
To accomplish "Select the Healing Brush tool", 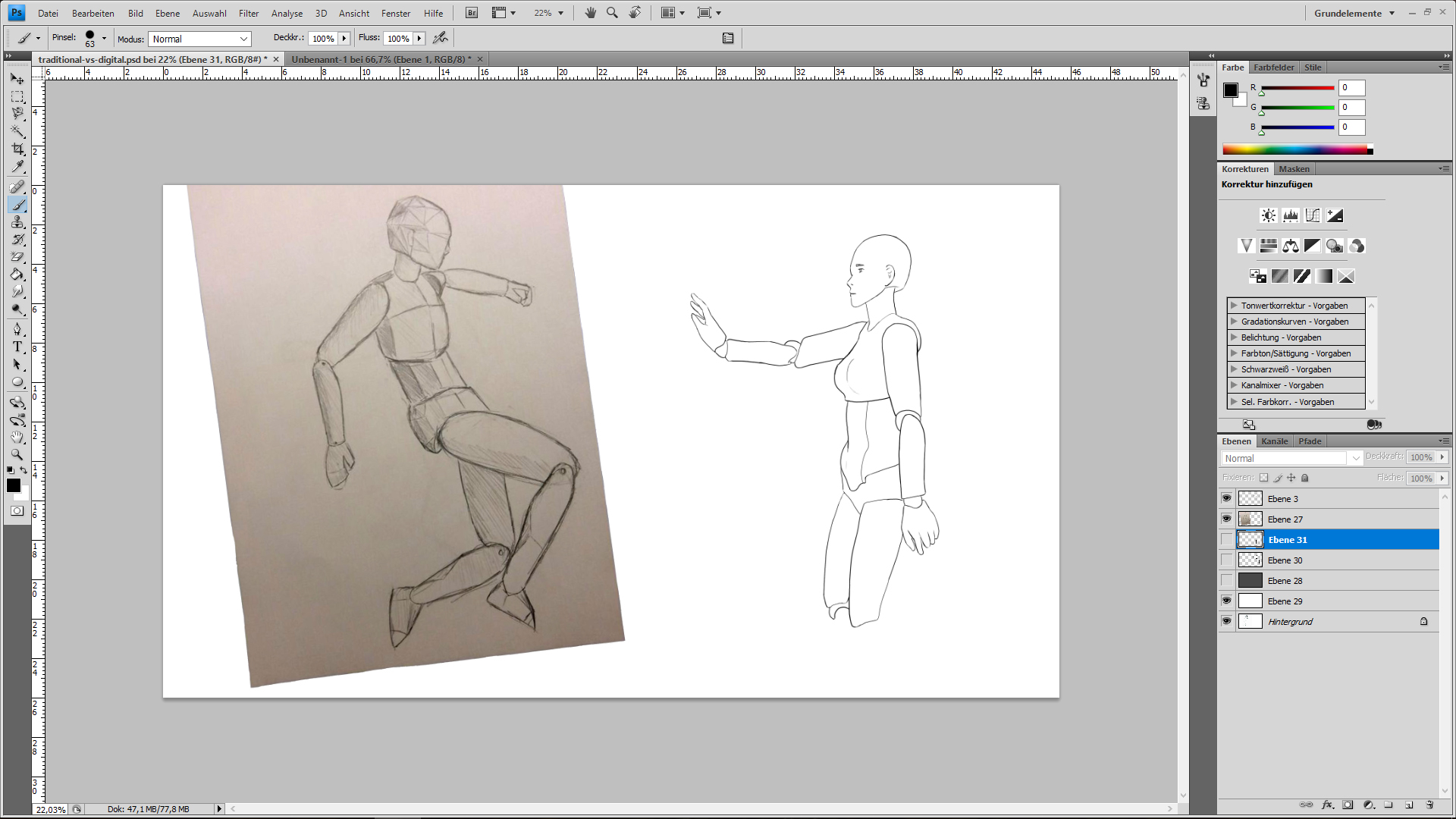I will tap(17, 187).
